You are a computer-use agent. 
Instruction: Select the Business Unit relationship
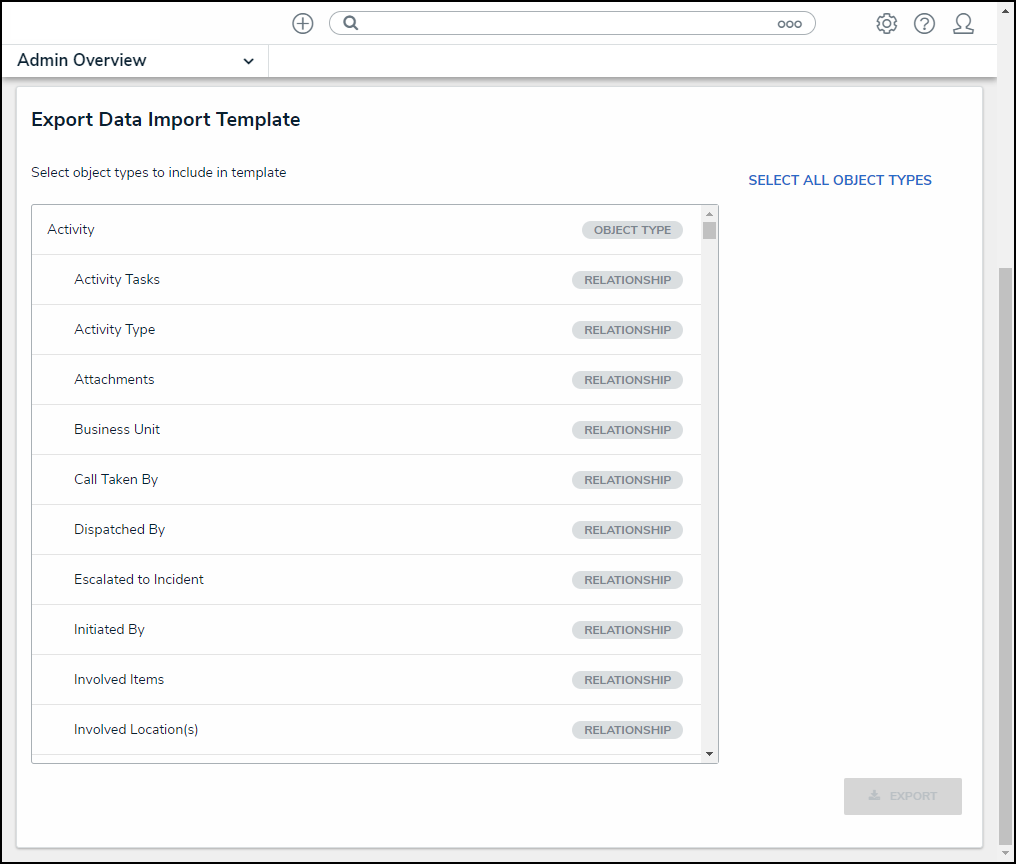pyautogui.click(x=300, y=429)
